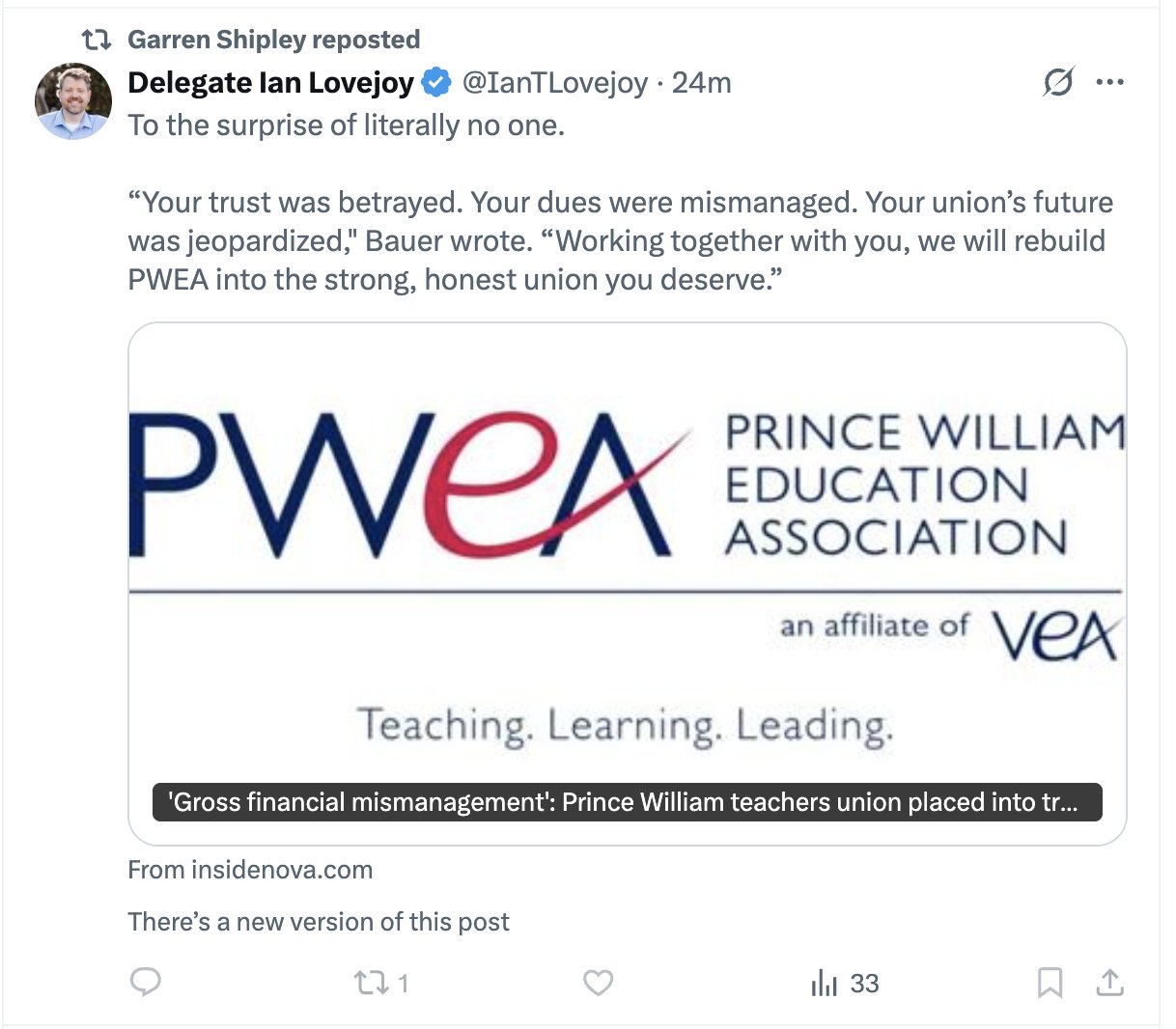View post analytics bar chart icon
Screen dimensions: 1176x1029
pyautogui.click(x=825, y=983)
